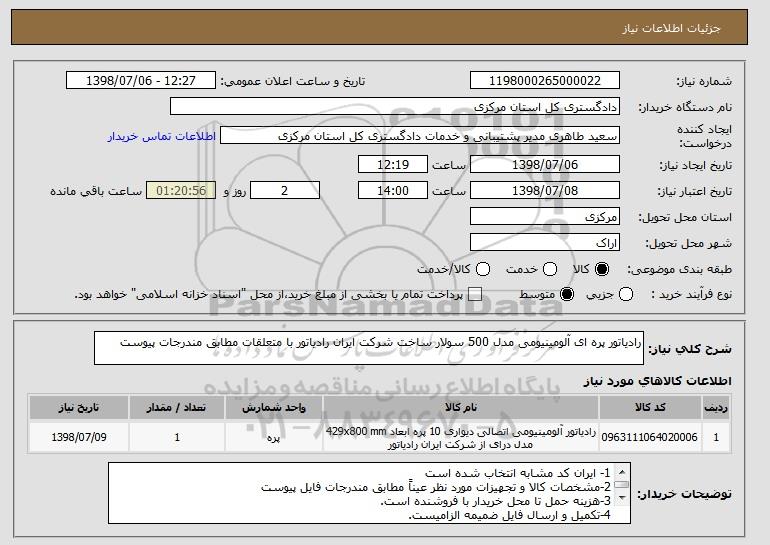Image resolution: width=770 pixels, height=545 pixels.
Task: Click the remaining time countdown 01:20:56
Action: point(181,191)
